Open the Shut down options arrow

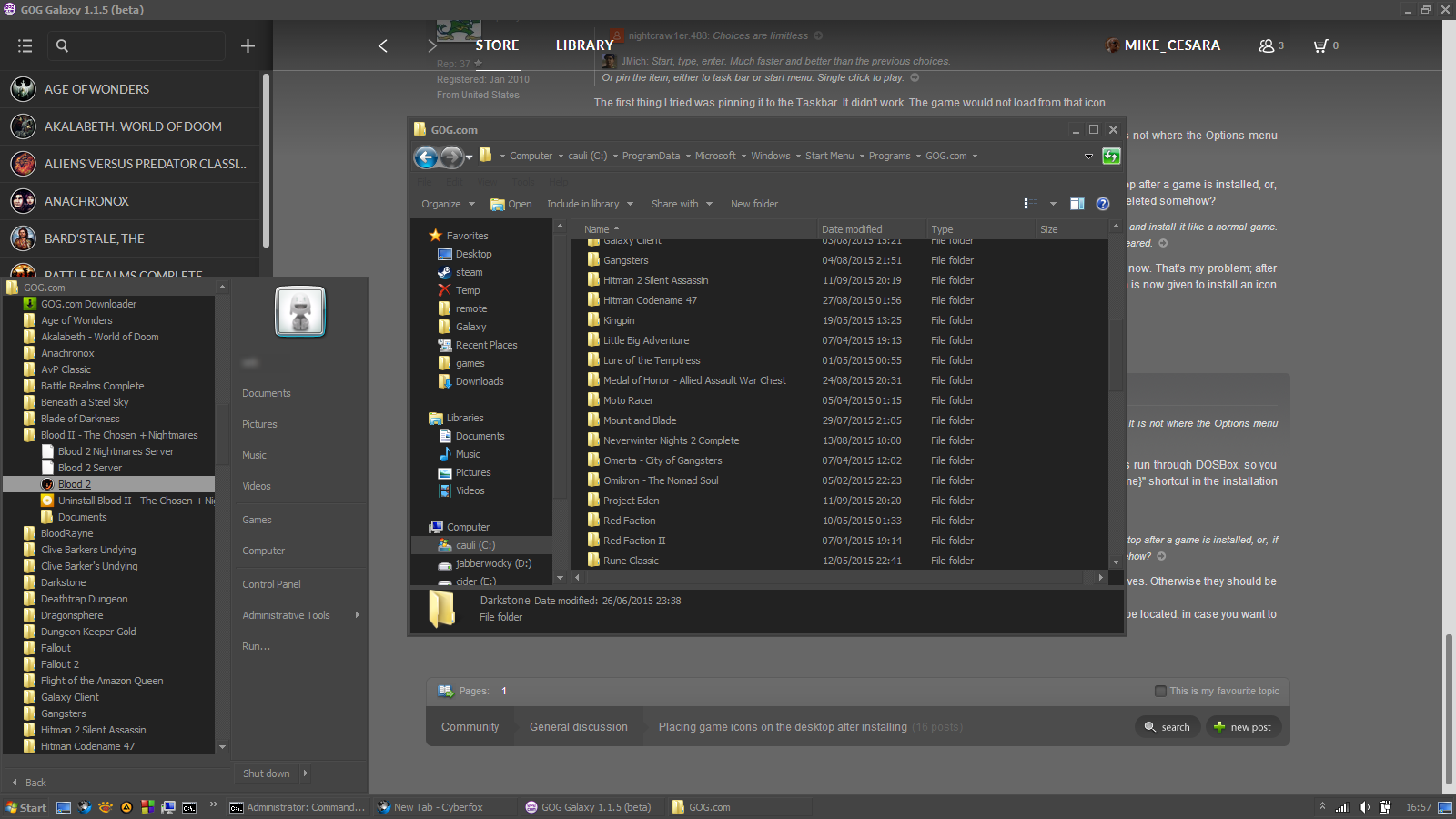coord(305,773)
